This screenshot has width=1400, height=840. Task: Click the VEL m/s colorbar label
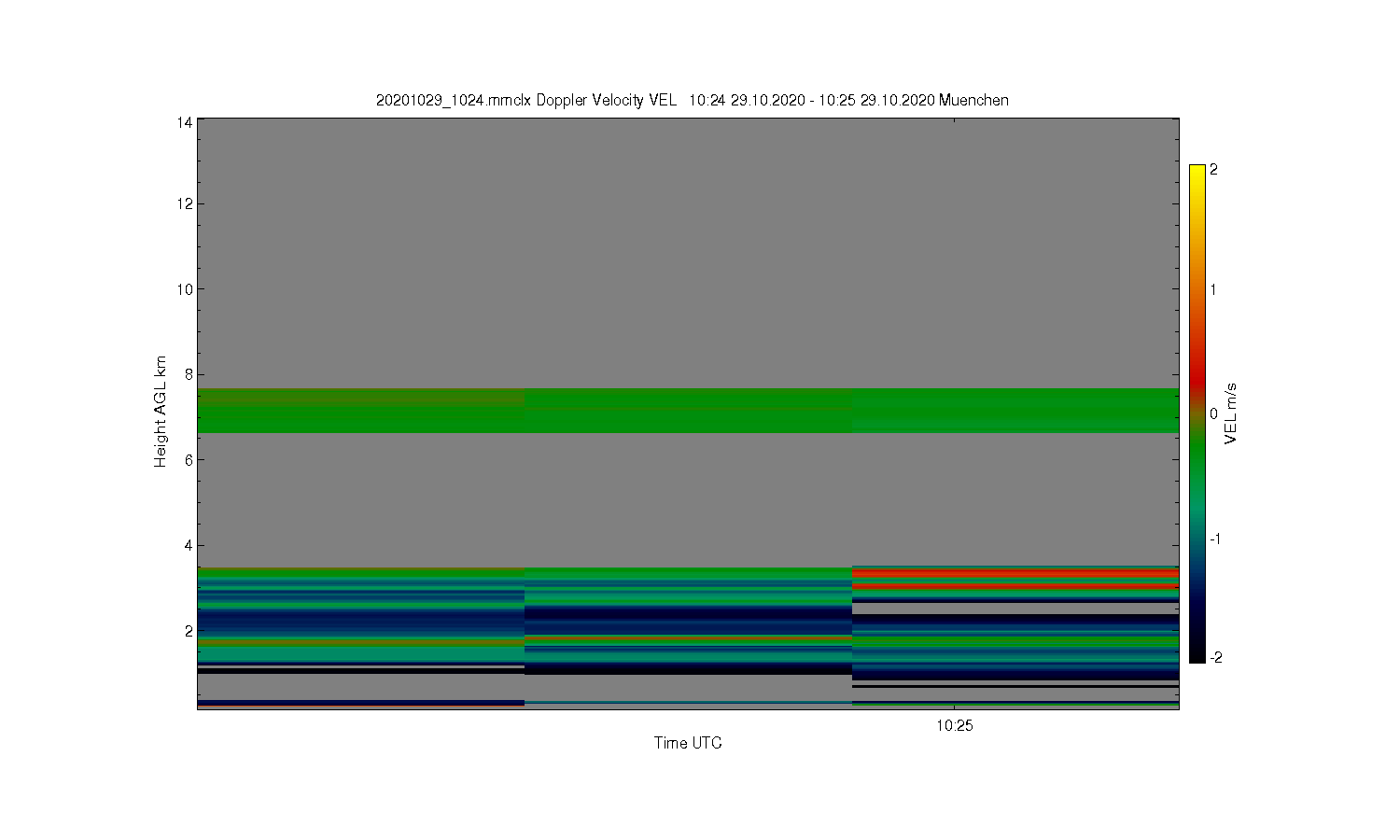tap(1230, 413)
